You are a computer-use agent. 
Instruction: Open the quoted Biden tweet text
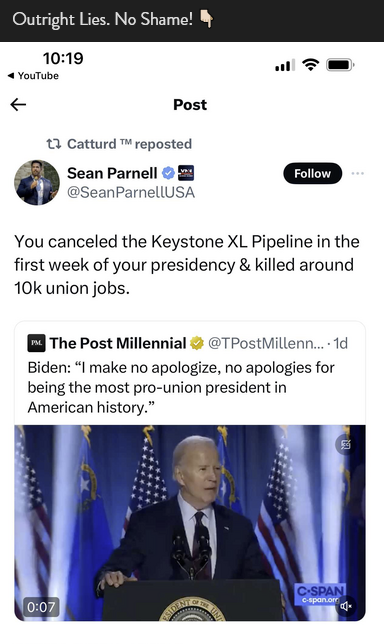pyautogui.click(x=181, y=387)
